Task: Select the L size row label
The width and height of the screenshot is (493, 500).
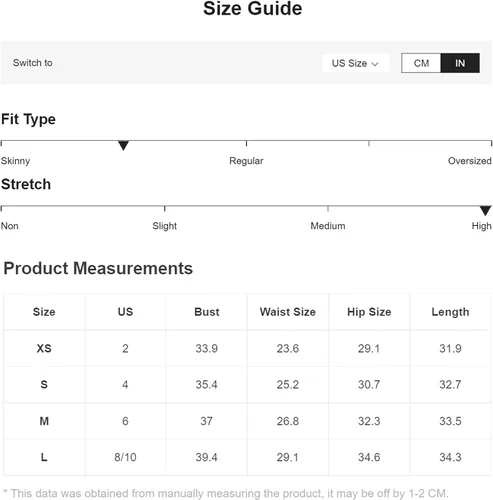Action: [44, 457]
